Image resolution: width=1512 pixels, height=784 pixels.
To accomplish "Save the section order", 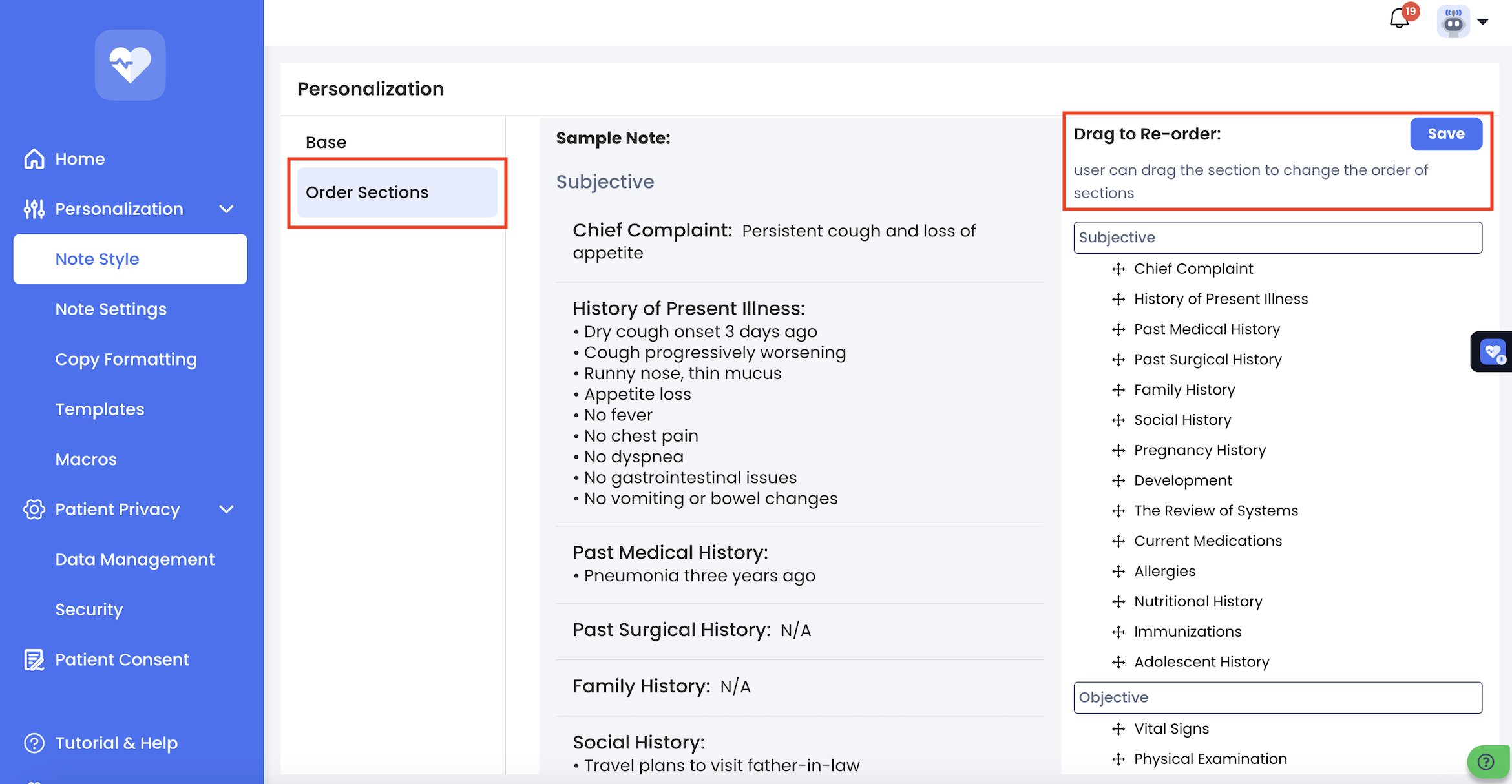I will coord(1445,134).
